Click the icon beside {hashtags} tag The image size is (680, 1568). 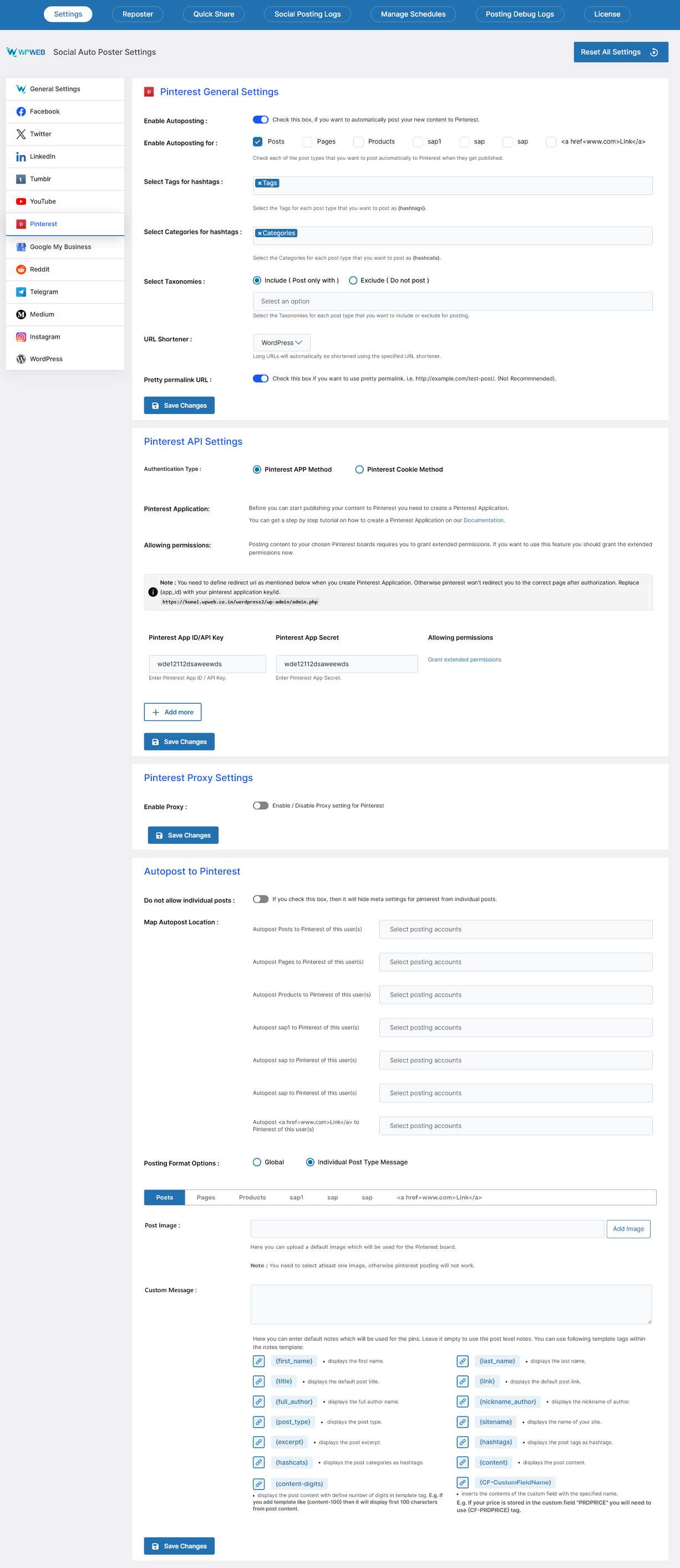462,1442
